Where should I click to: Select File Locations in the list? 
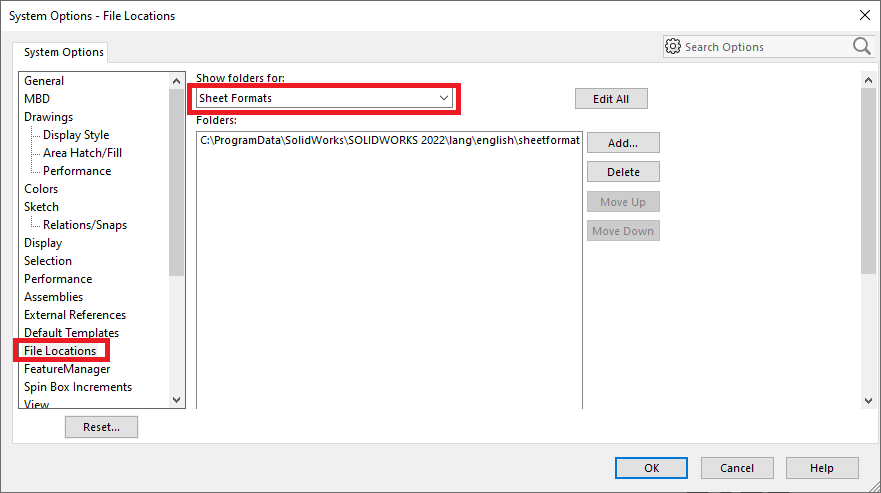point(60,351)
